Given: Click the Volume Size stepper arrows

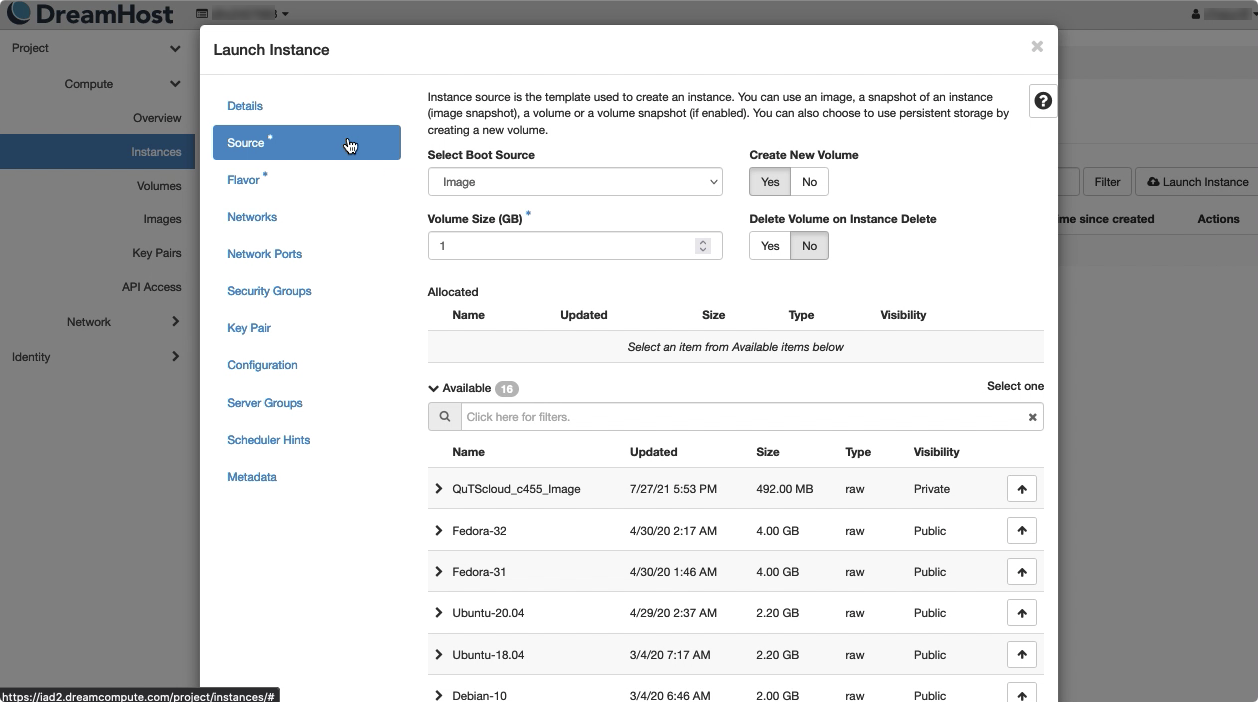Looking at the screenshot, I should 703,246.
